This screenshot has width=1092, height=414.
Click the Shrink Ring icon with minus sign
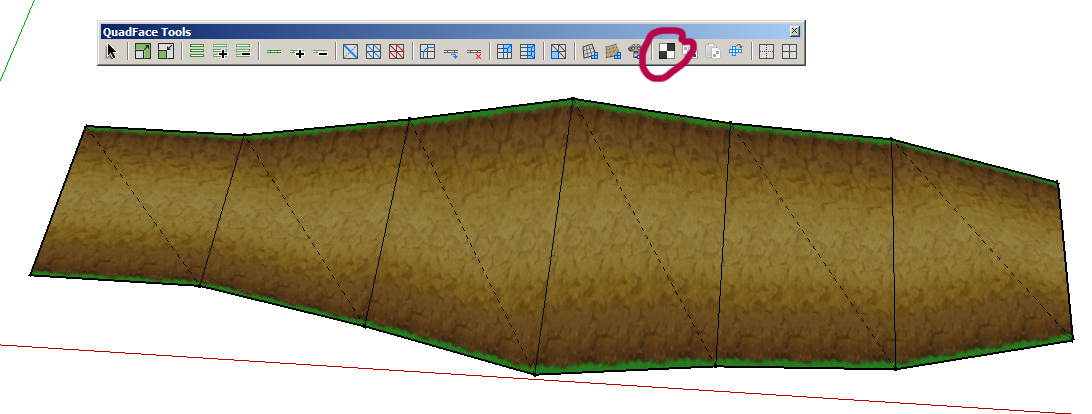coord(242,52)
